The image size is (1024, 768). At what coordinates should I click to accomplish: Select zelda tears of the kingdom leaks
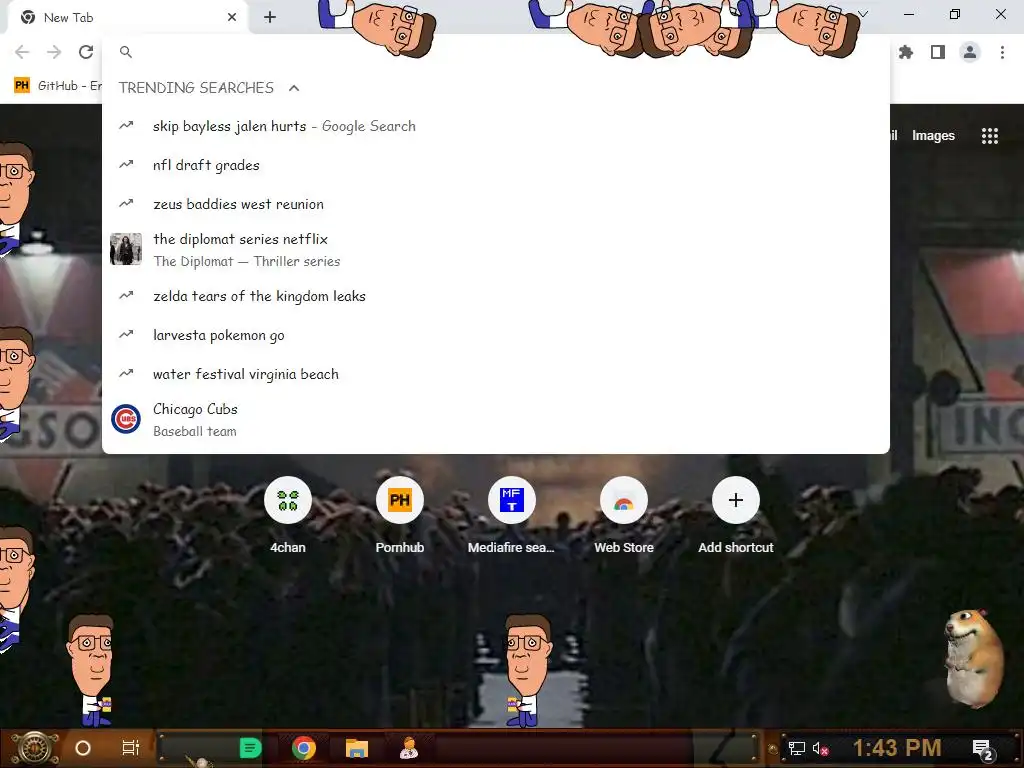click(496, 296)
